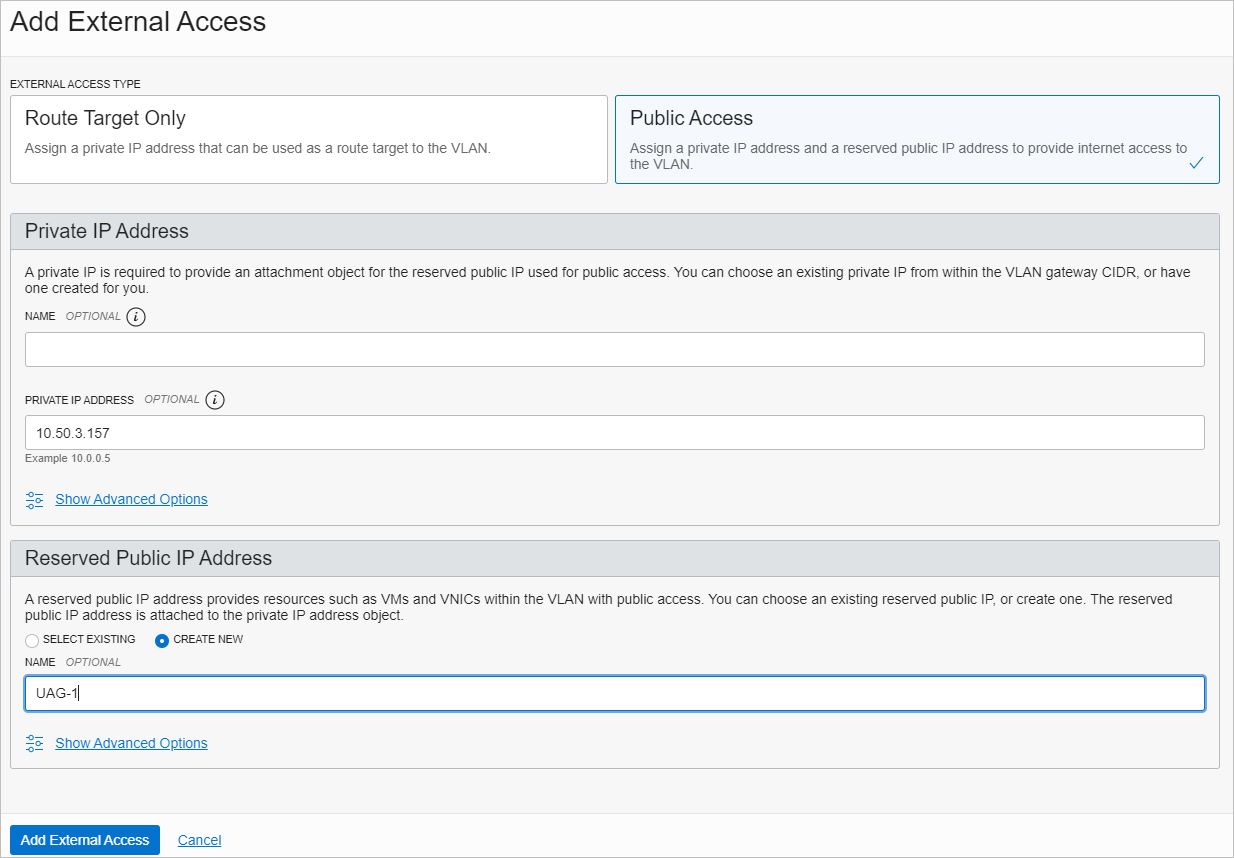Select the Route Target Only access type
Screen dimensions: 1234x858
click(x=308, y=139)
